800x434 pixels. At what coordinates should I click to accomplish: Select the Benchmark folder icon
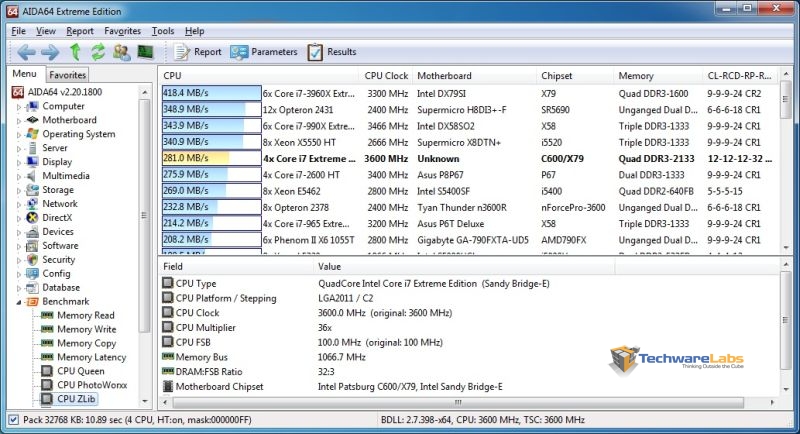point(33,301)
